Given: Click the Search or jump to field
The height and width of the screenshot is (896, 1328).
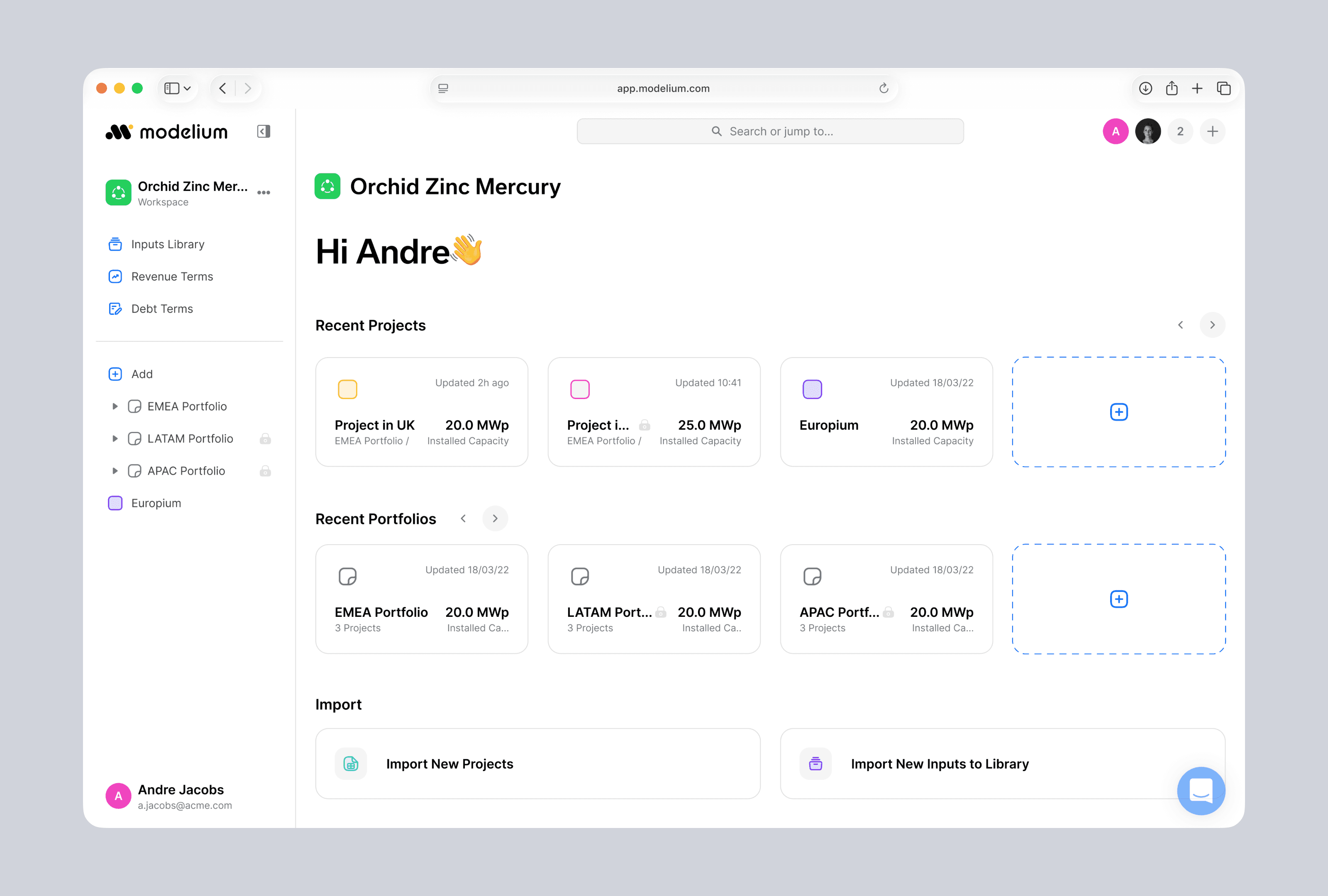Looking at the screenshot, I should (770, 131).
